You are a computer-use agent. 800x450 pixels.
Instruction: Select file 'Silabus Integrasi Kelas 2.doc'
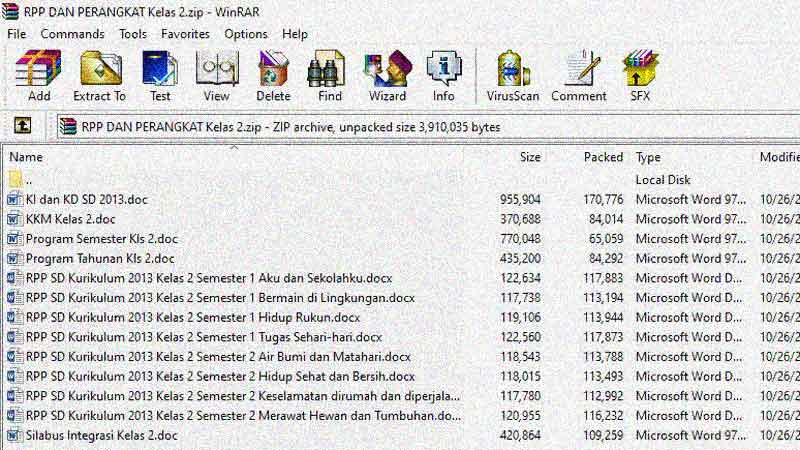tap(102, 435)
